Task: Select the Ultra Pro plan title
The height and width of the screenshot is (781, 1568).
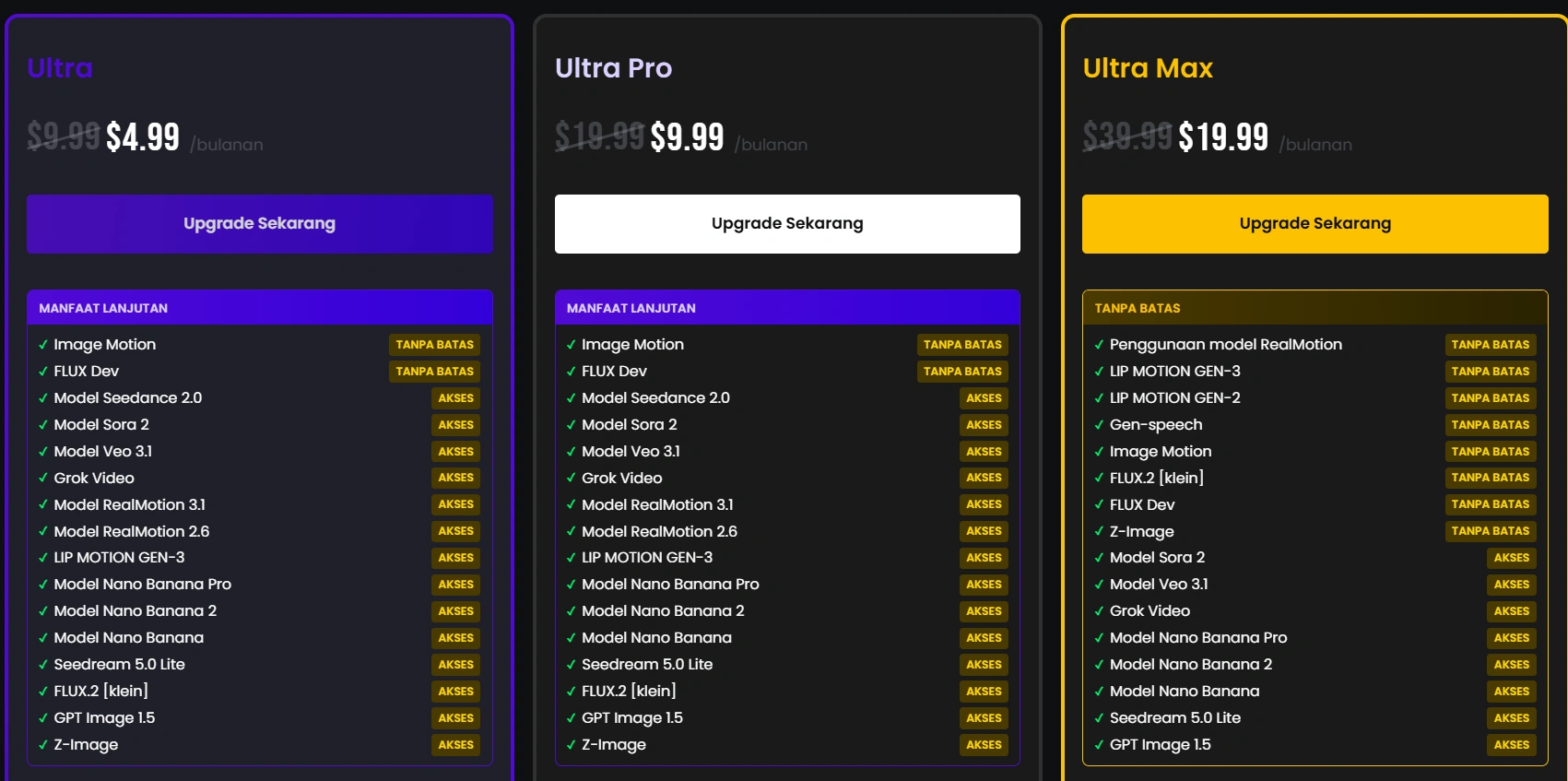Action: tap(613, 68)
